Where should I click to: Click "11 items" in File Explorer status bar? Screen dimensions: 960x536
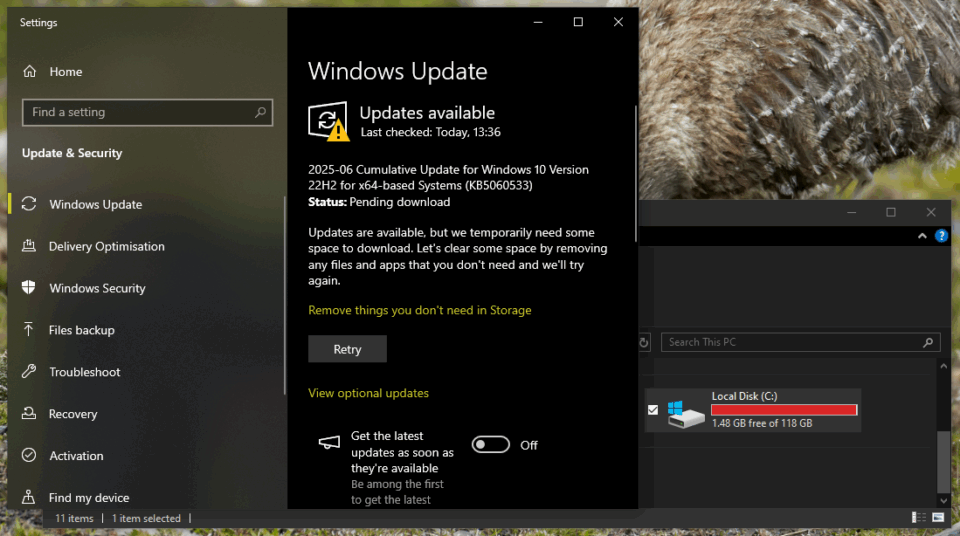tap(74, 518)
